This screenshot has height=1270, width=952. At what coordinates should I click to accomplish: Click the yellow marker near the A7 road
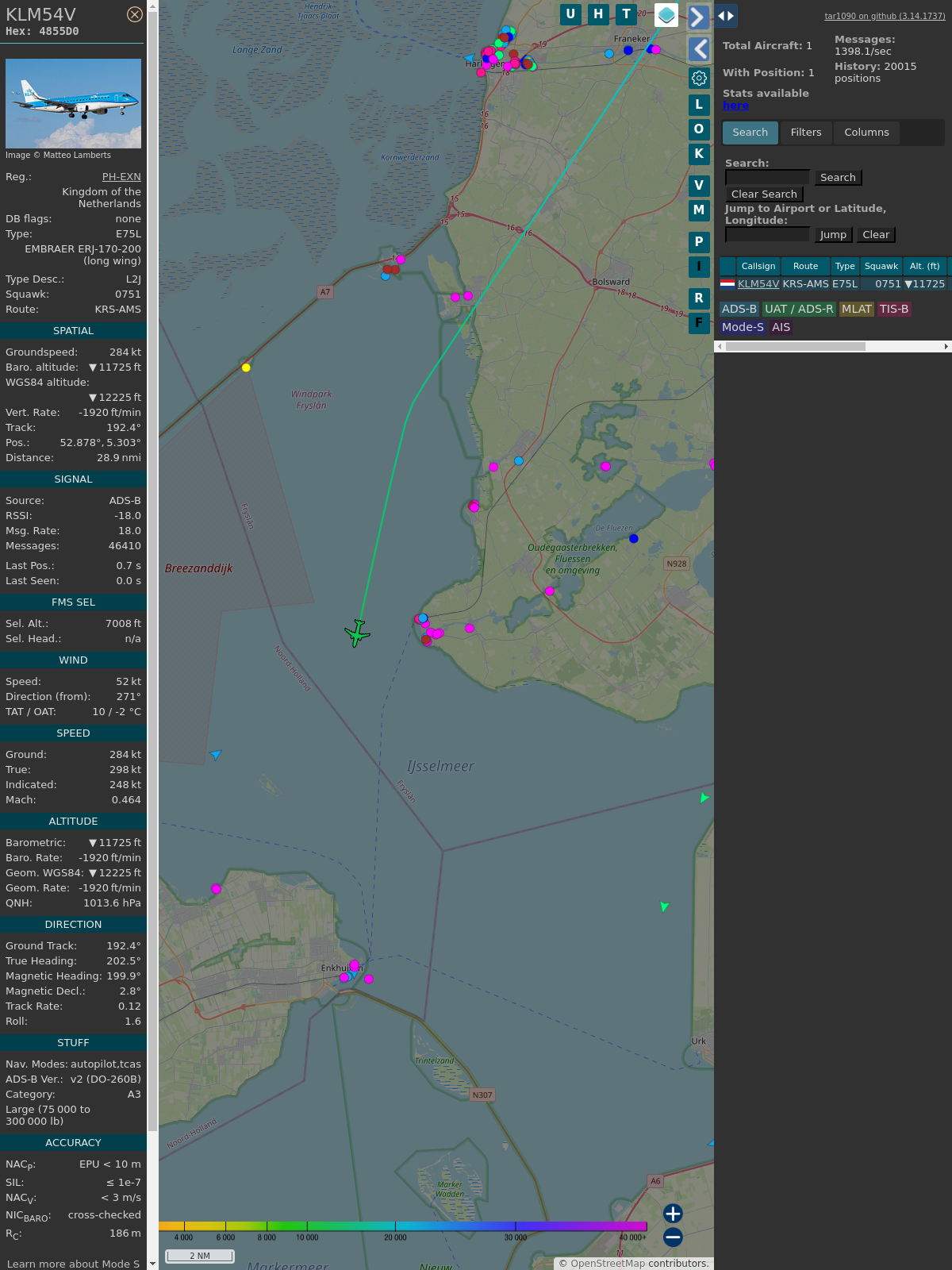(246, 368)
